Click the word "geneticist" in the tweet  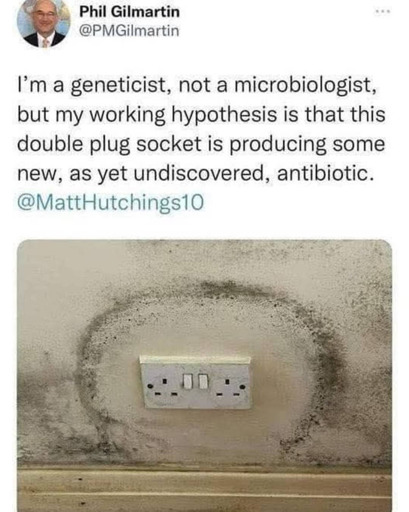point(119,85)
